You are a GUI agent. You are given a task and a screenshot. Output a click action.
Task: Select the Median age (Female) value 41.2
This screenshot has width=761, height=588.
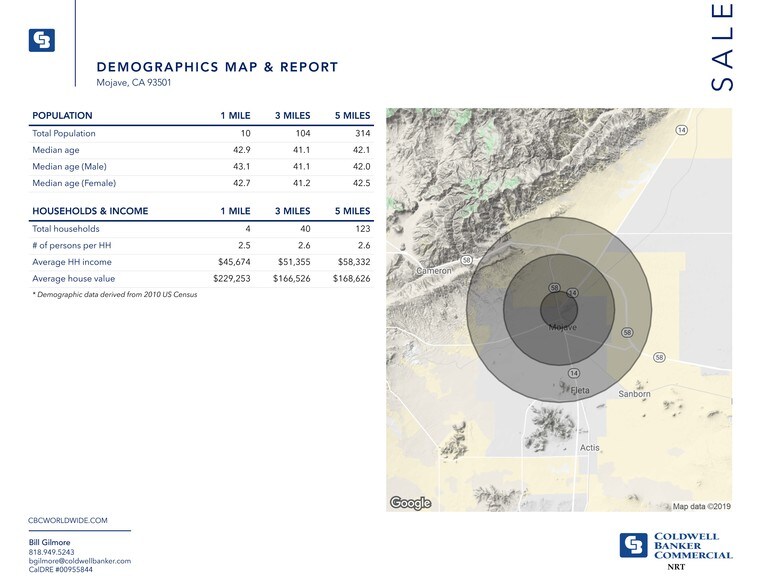click(301, 183)
